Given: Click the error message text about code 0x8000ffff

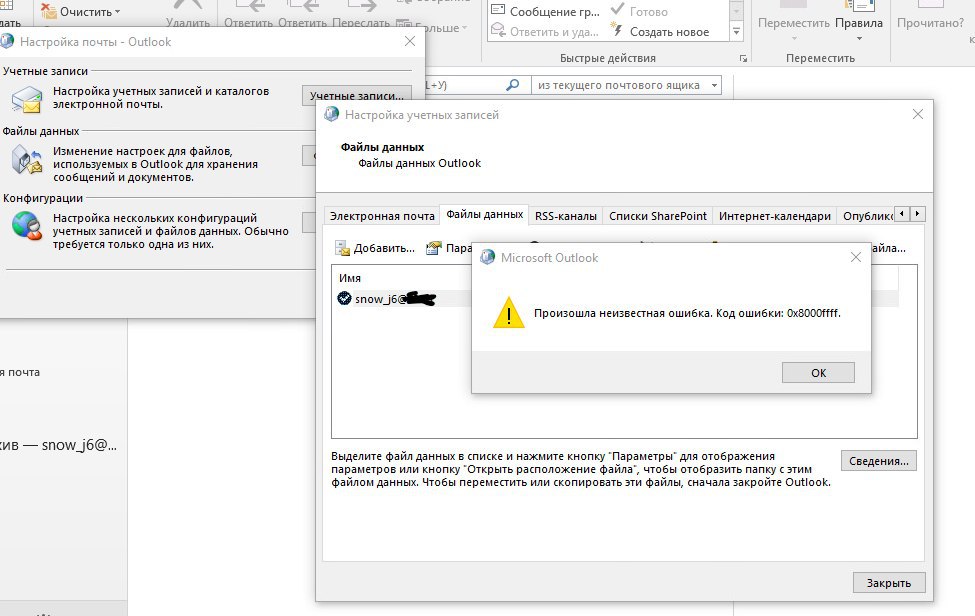Looking at the screenshot, I should tap(687, 313).
